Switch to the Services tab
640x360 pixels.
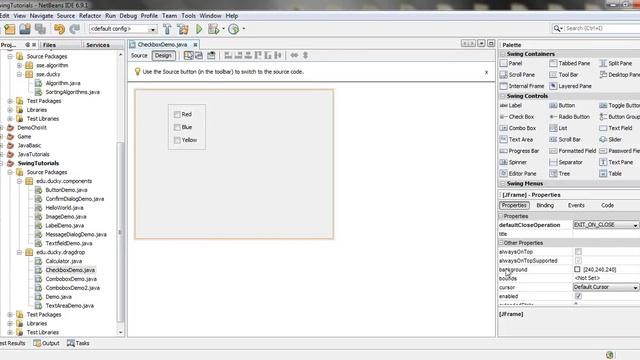pyautogui.click(x=98, y=45)
